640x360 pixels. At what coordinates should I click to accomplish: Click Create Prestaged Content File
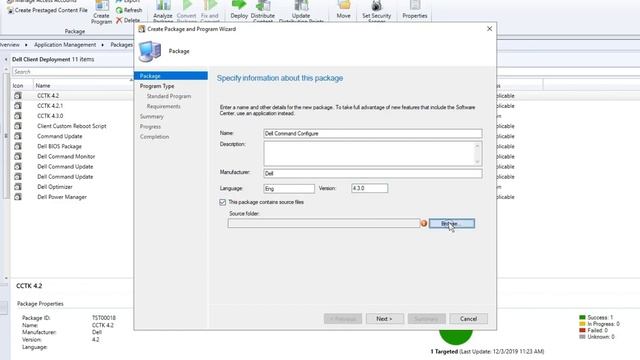[x=47, y=10]
